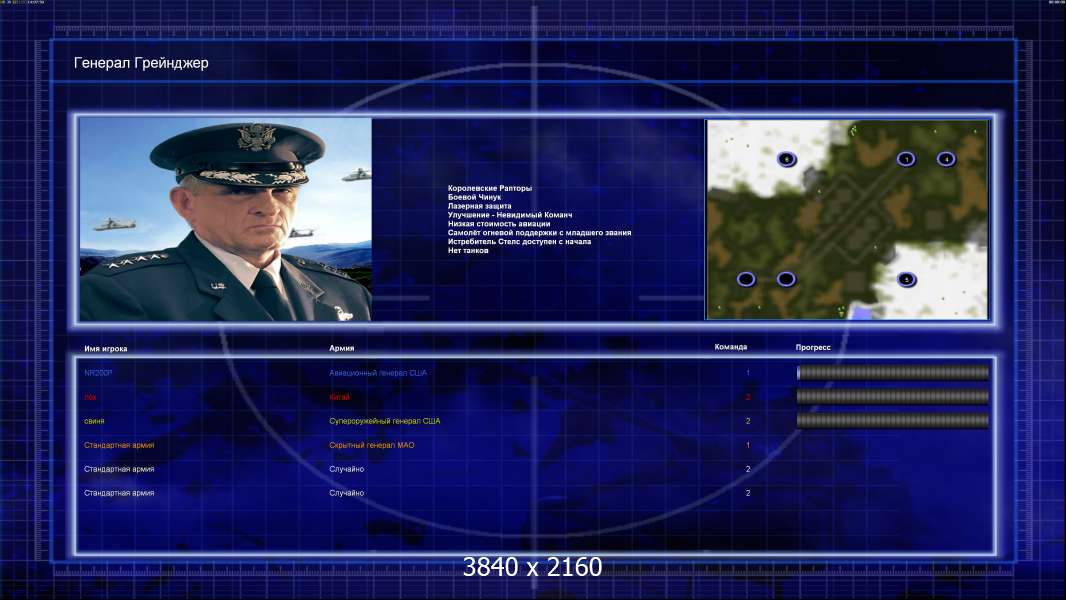1066x600 pixels.
Task: Click the NR200P loading progress bar
Action: click(893, 372)
